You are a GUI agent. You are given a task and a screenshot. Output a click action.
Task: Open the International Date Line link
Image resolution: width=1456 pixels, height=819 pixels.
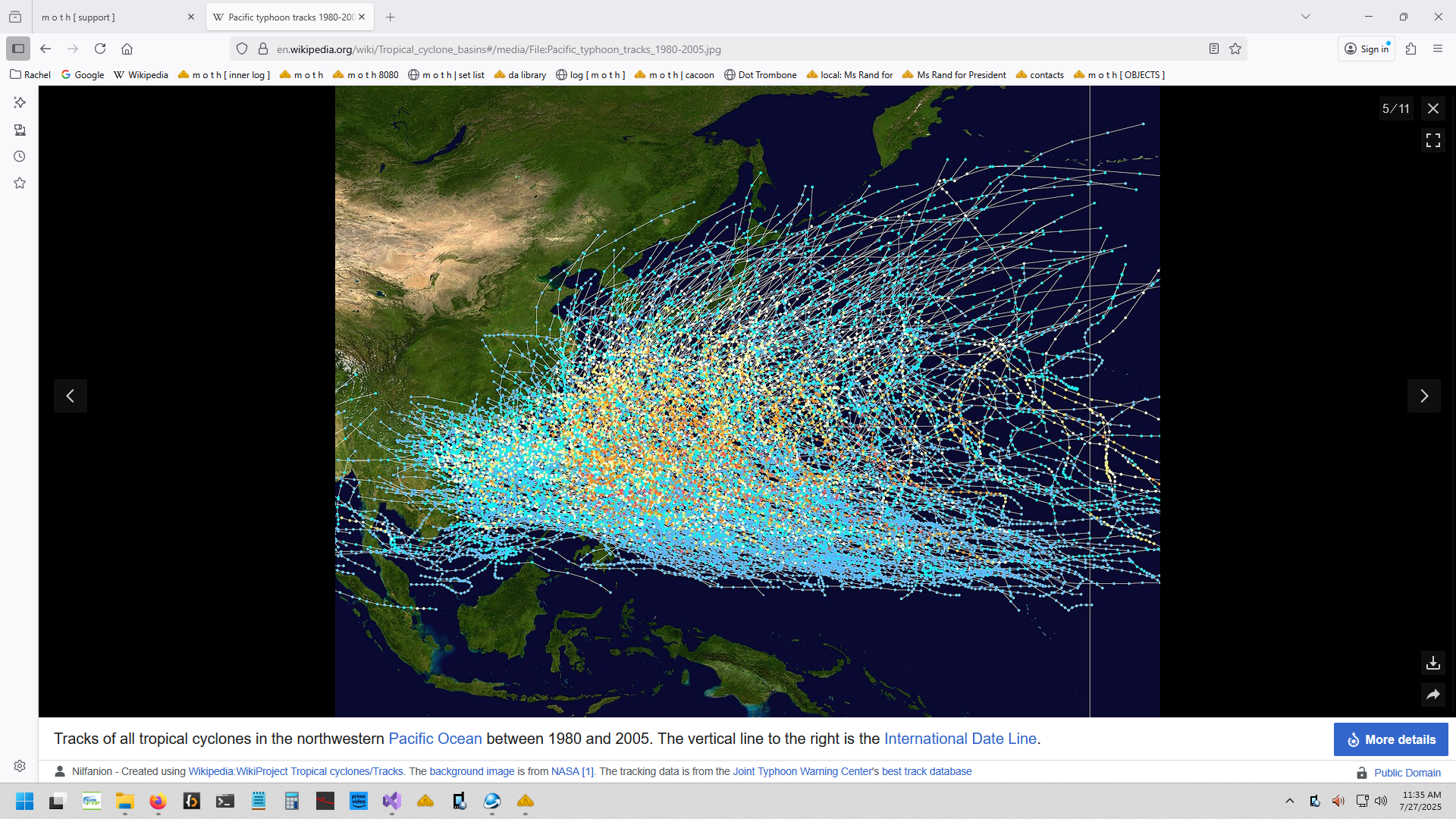(x=959, y=739)
